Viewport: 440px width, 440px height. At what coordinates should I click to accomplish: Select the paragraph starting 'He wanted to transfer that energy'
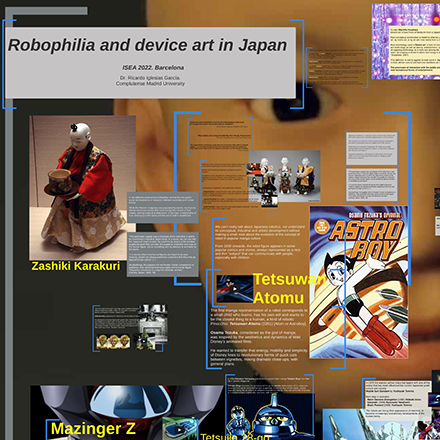click(259, 357)
